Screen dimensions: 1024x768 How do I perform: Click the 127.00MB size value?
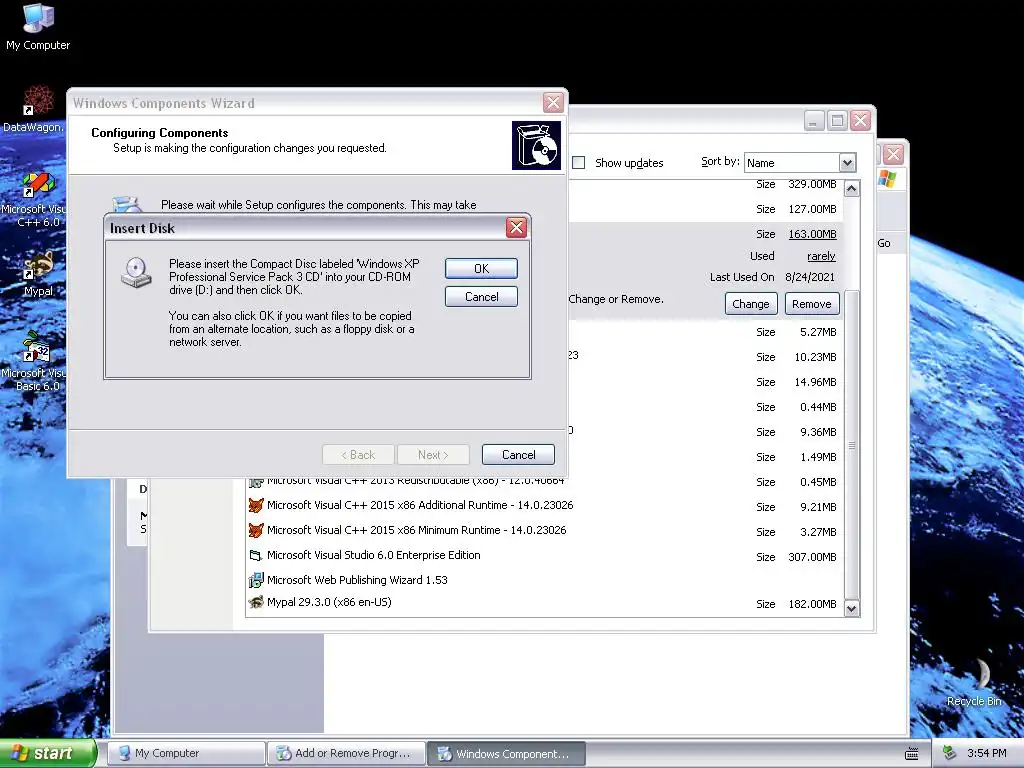point(812,209)
